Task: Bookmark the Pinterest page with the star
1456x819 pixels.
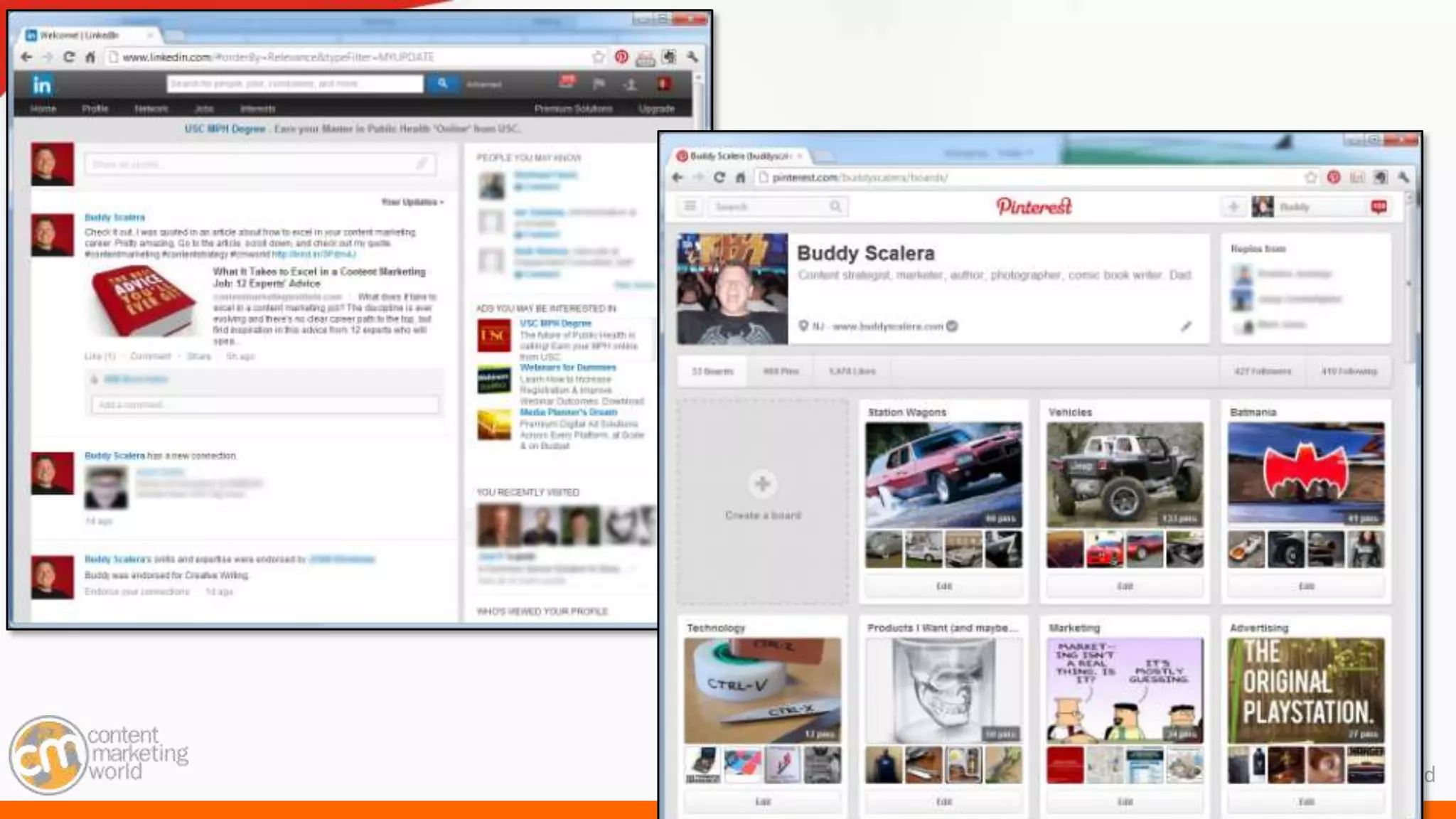Action: (x=1310, y=178)
